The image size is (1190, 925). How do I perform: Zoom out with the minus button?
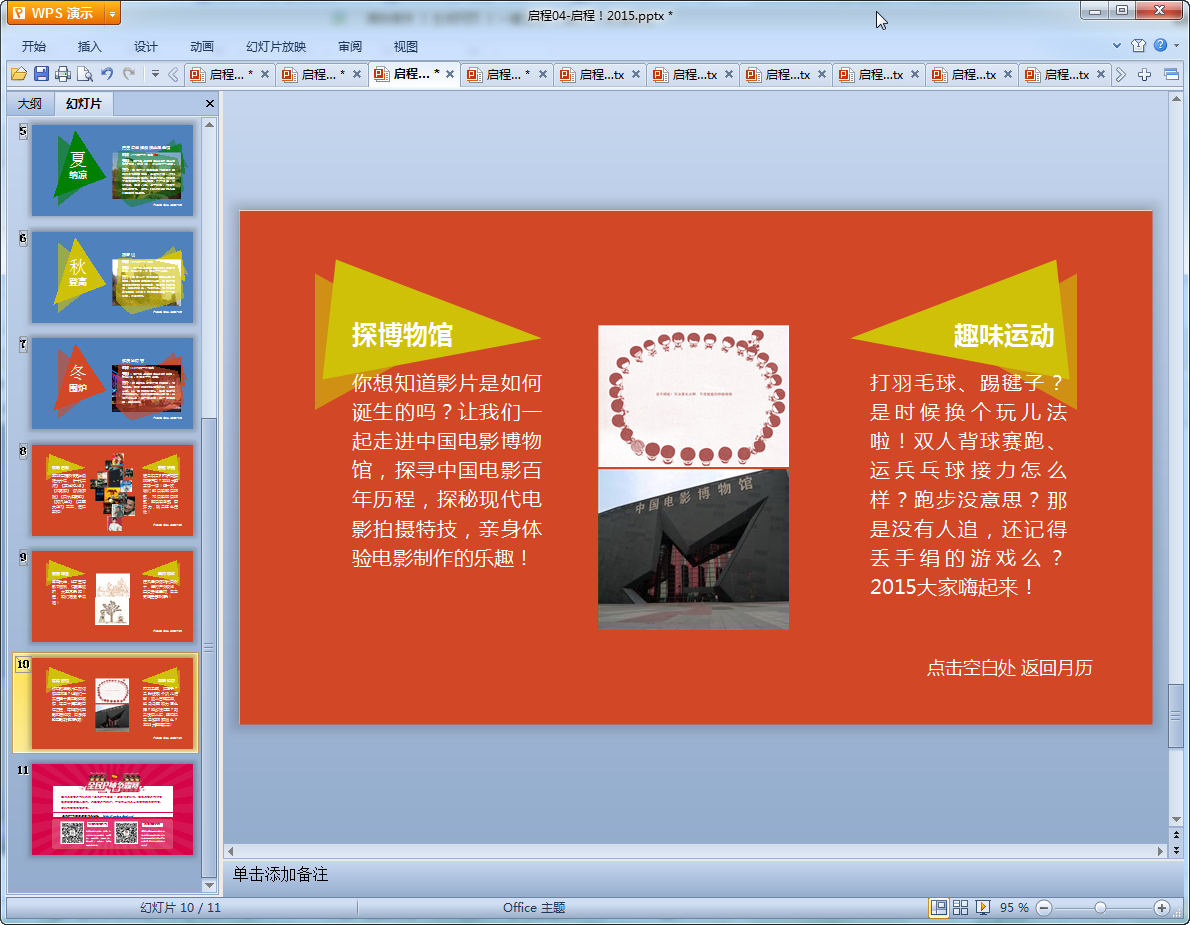(x=1044, y=908)
